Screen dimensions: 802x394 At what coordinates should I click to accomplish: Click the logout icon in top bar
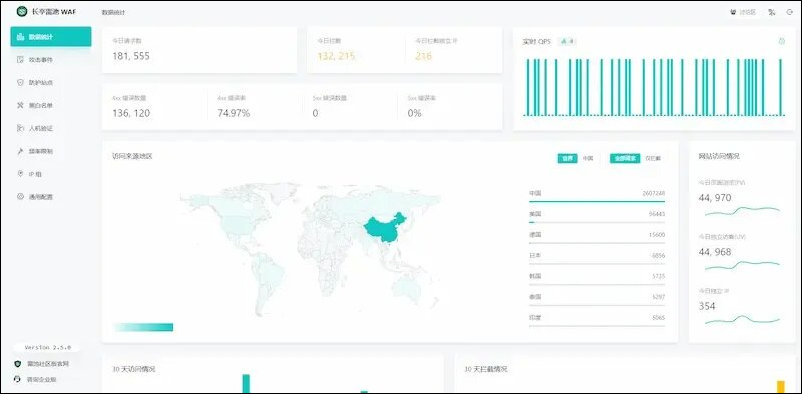[789, 12]
